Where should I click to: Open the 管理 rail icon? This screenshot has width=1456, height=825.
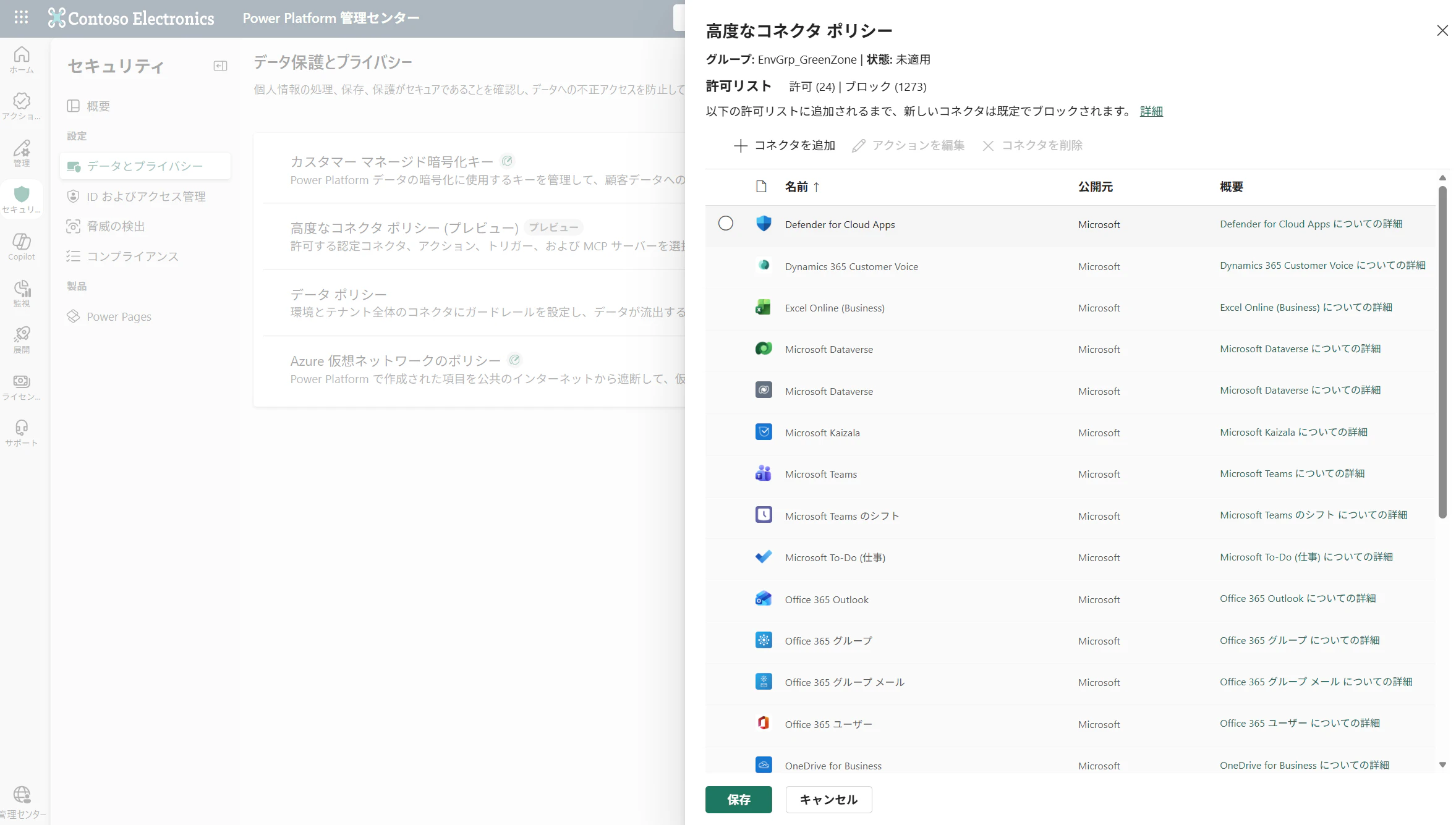pyautogui.click(x=22, y=153)
